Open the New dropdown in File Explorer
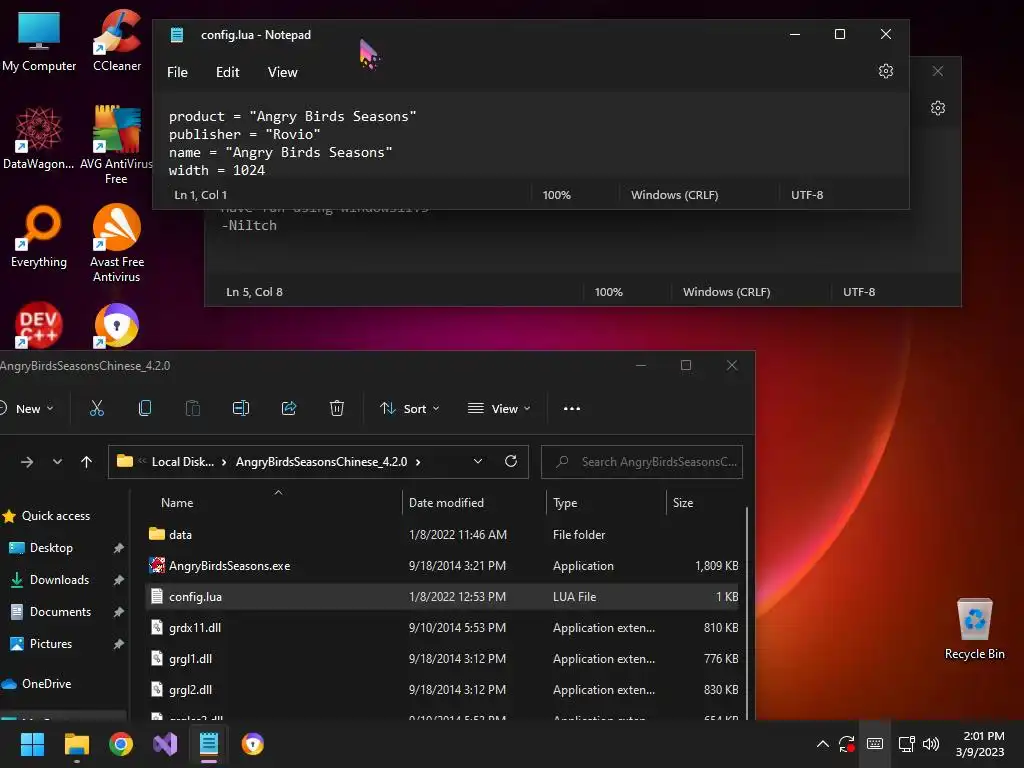 27,409
